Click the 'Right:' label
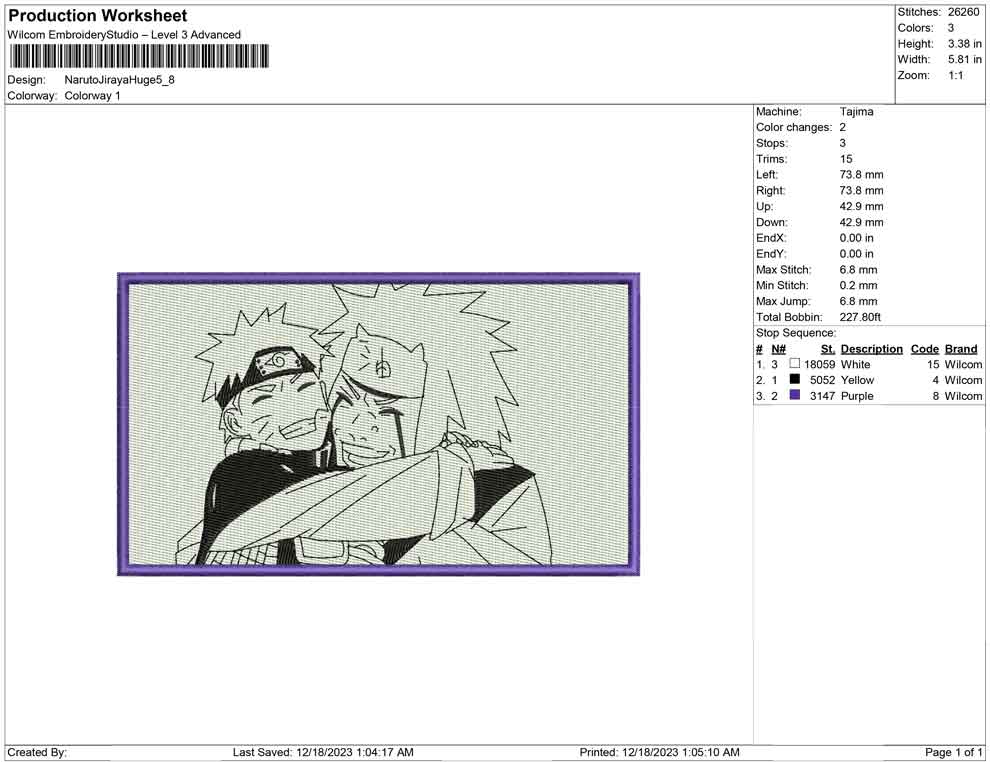Image resolution: width=990 pixels, height=762 pixels. click(x=771, y=191)
